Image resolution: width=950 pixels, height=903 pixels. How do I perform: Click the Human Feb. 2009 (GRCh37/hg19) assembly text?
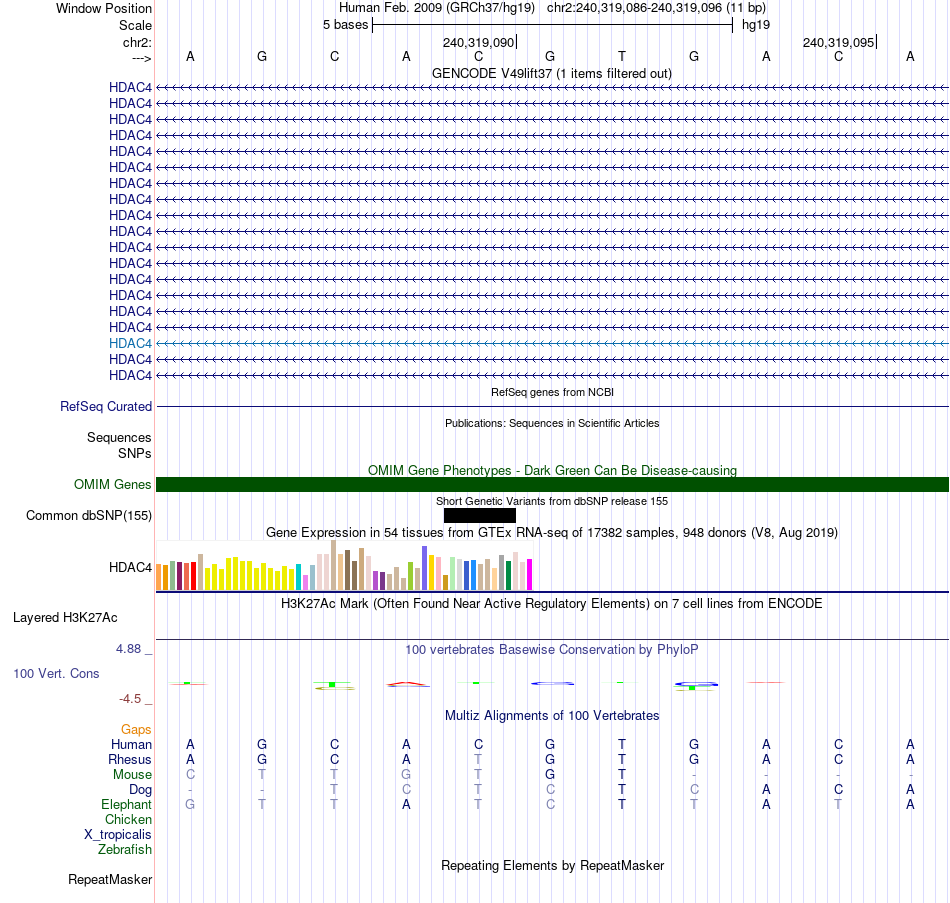pyautogui.click(x=437, y=8)
